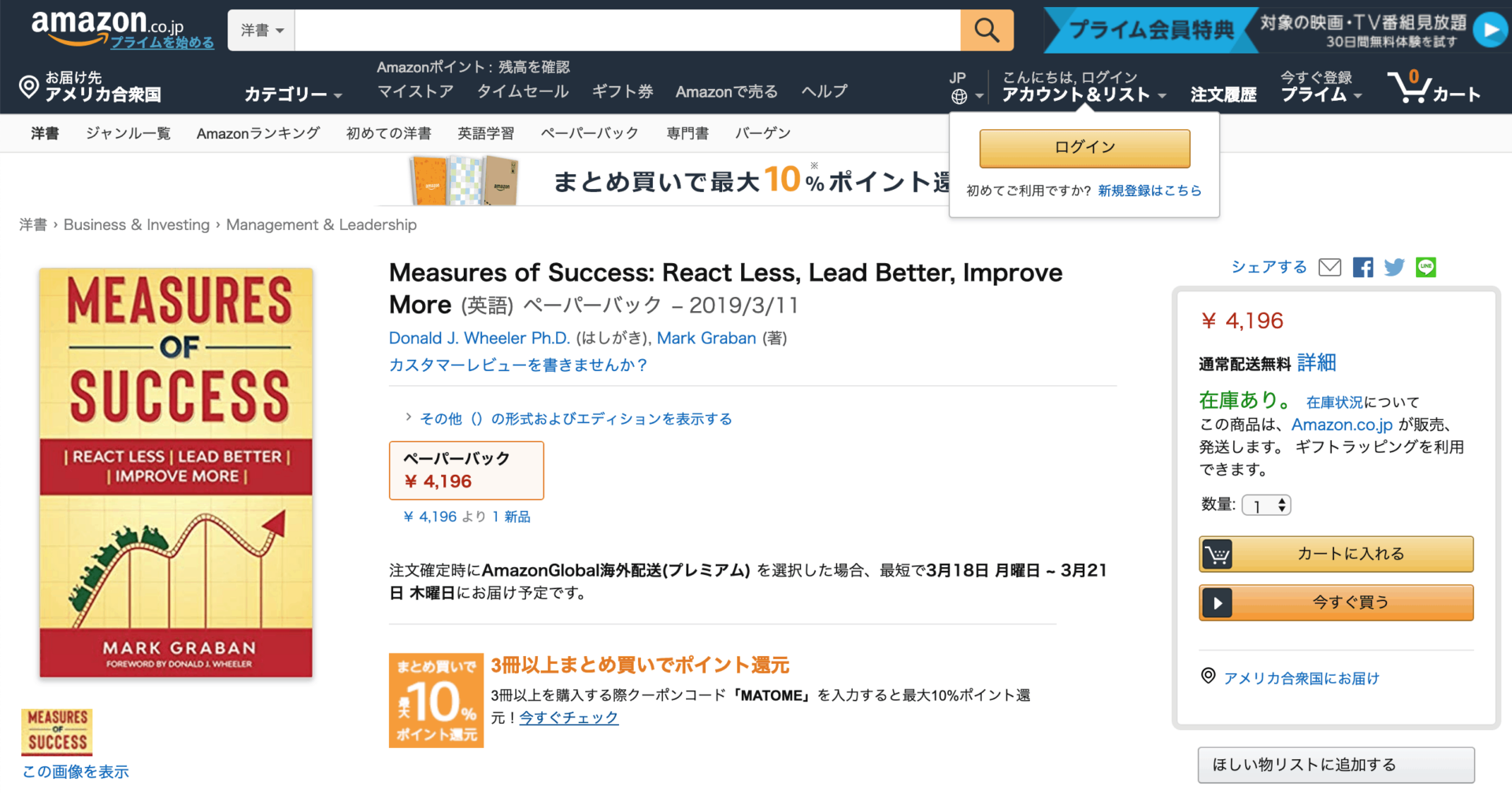
Task: Add the book to cart
Action: (x=1336, y=554)
